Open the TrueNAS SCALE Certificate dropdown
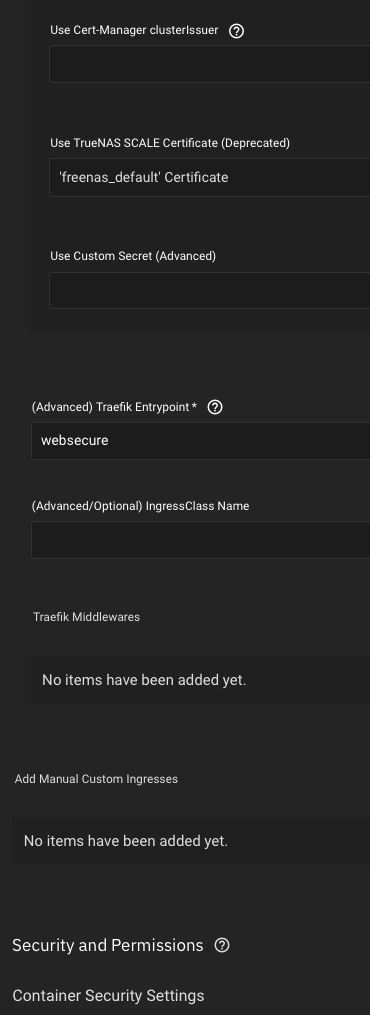This screenshot has width=370, height=1015. click(x=210, y=177)
